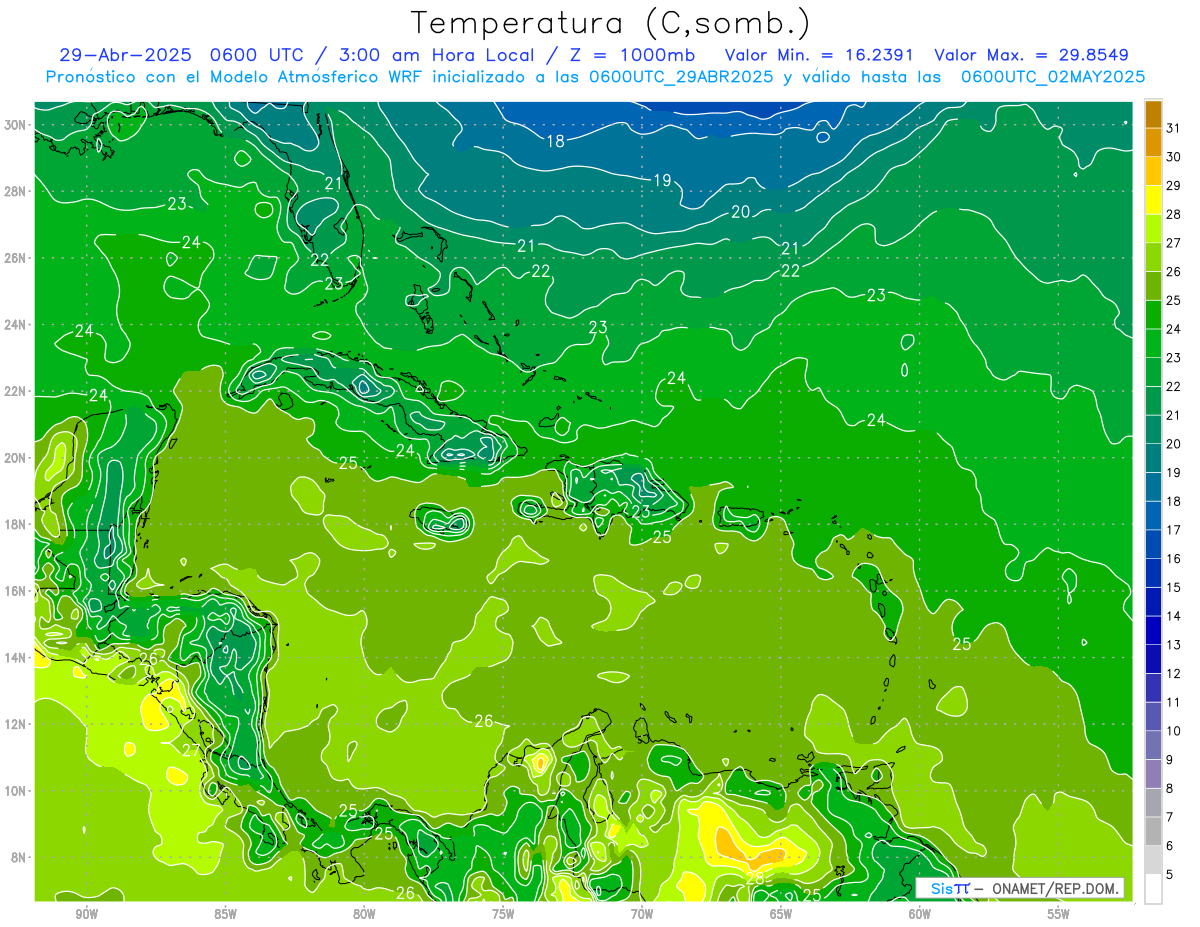Click the '26N' latitude axis label
1200x927 pixels.
pyautogui.click(x=16, y=258)
